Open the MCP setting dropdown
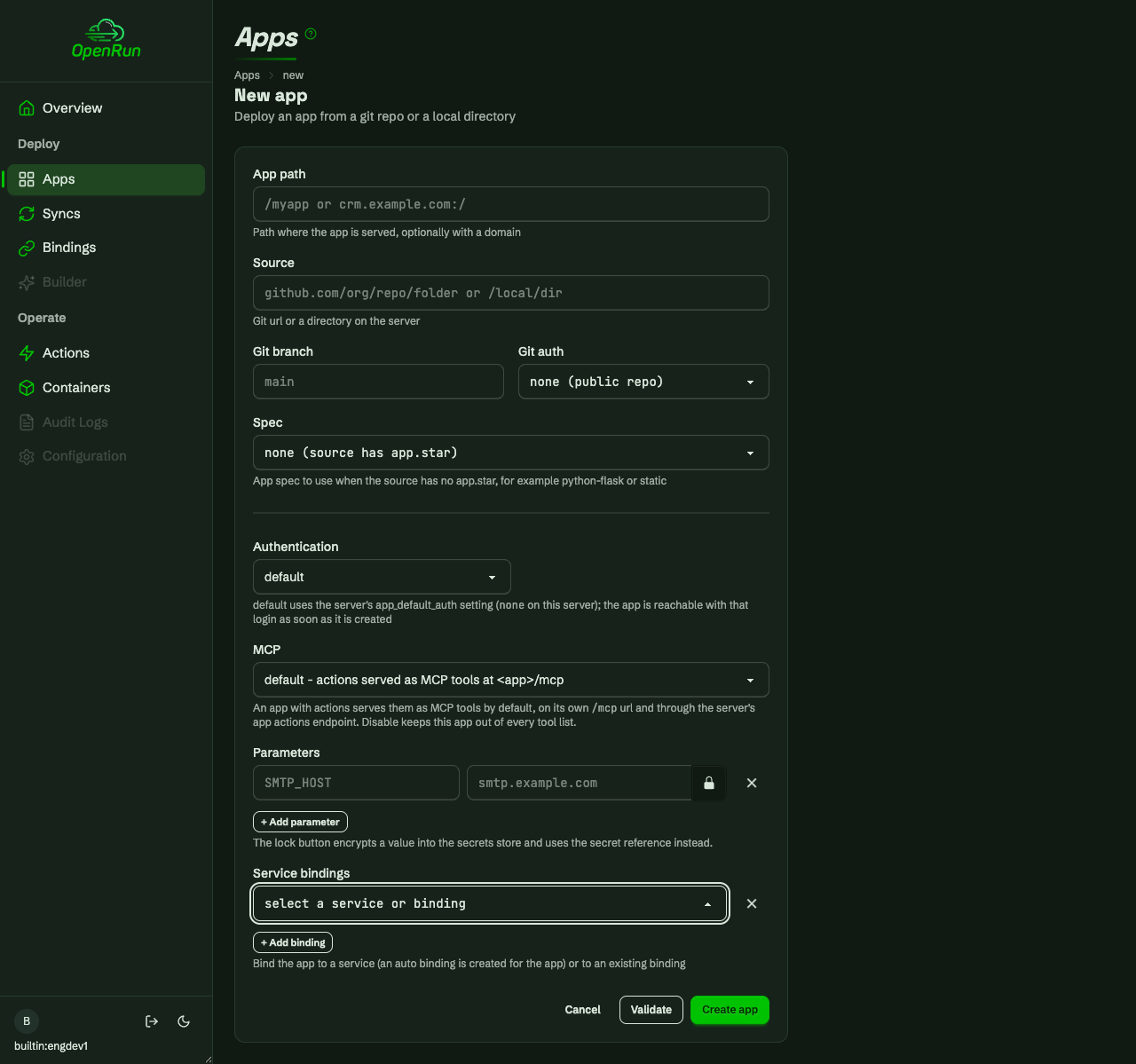Viewport: 1136px width, 1064px height. point(510,680)
